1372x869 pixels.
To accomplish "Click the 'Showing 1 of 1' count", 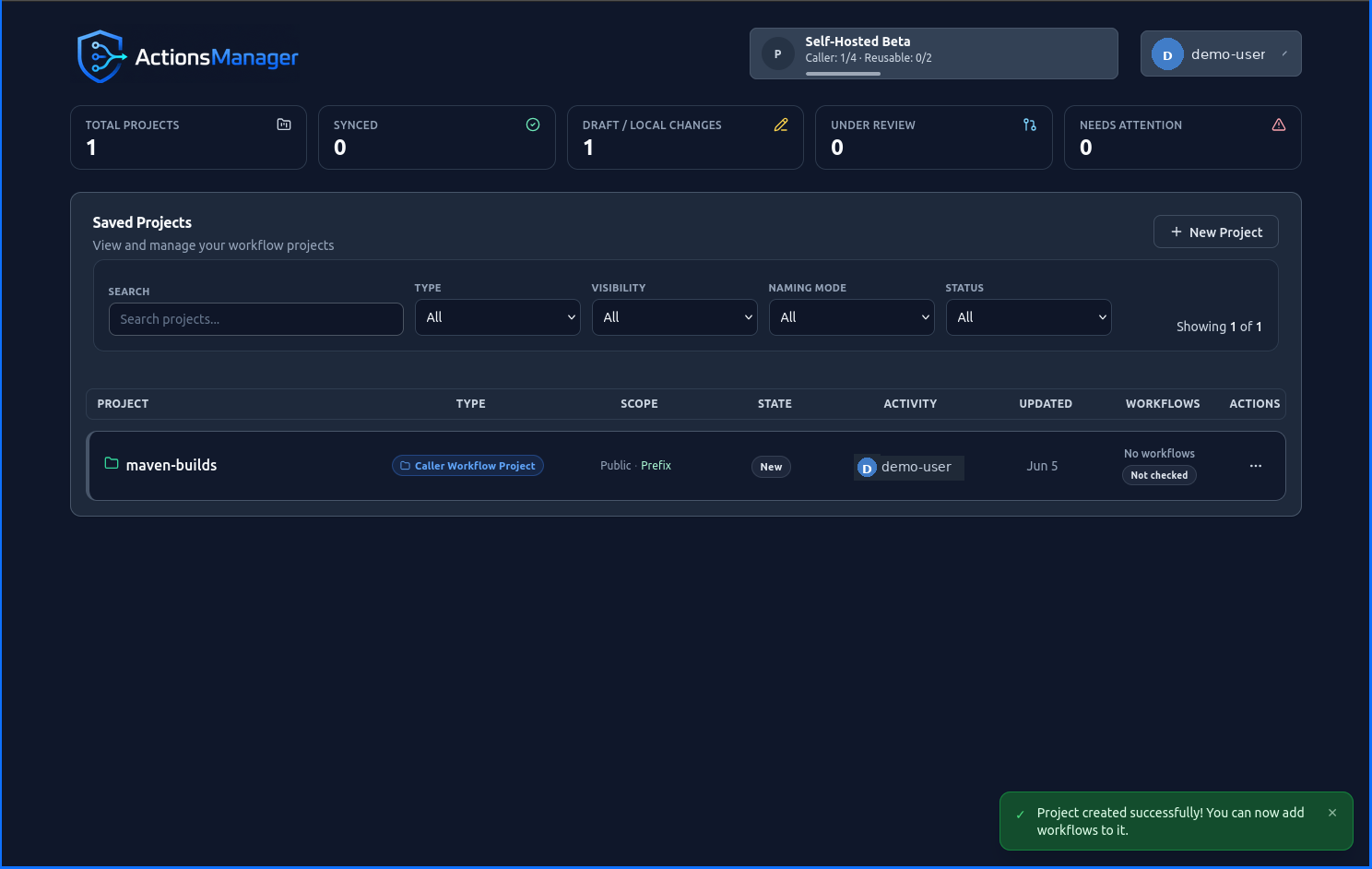I will [x=1219, y=327].
